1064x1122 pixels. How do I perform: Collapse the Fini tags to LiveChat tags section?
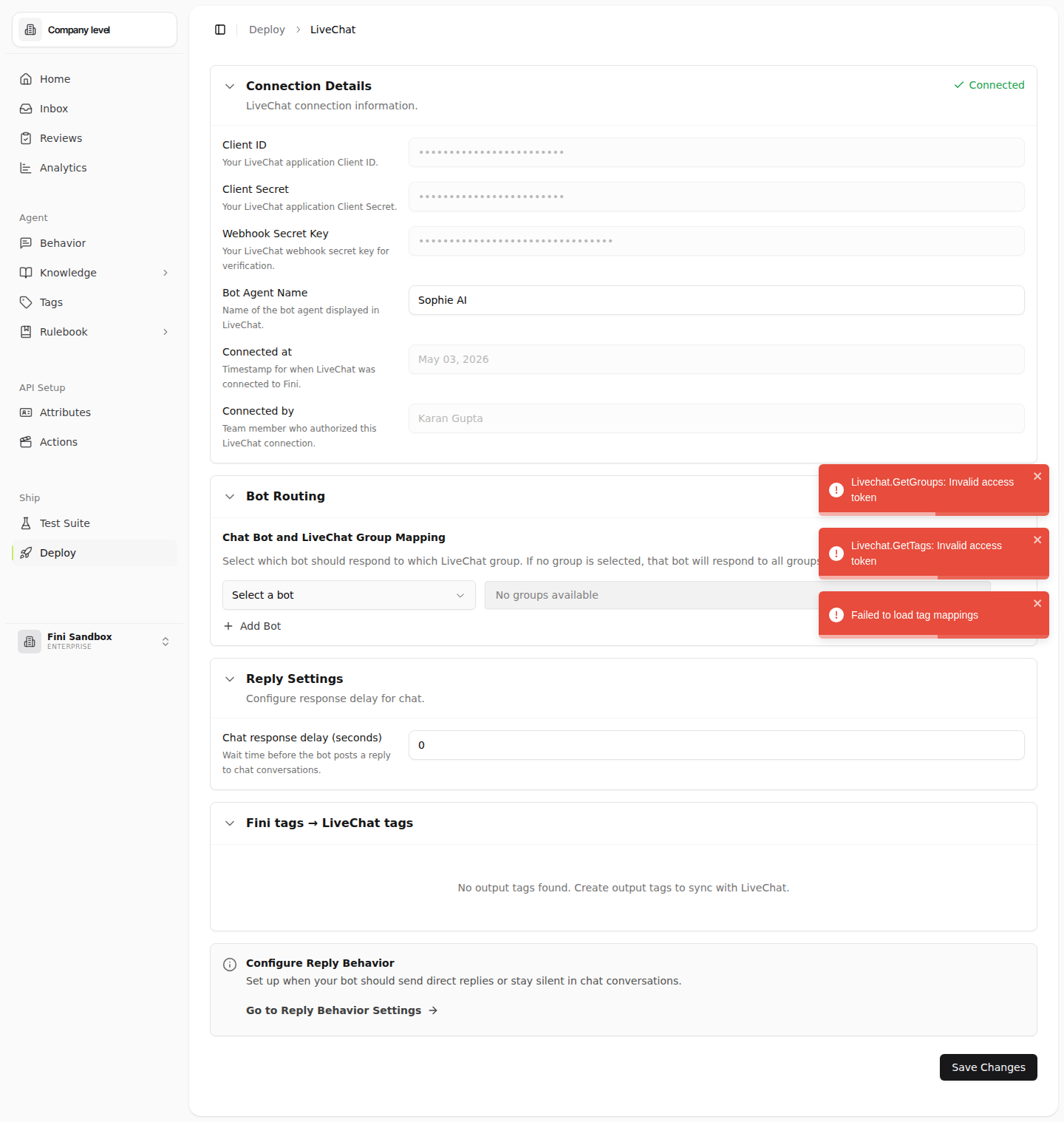230,823
